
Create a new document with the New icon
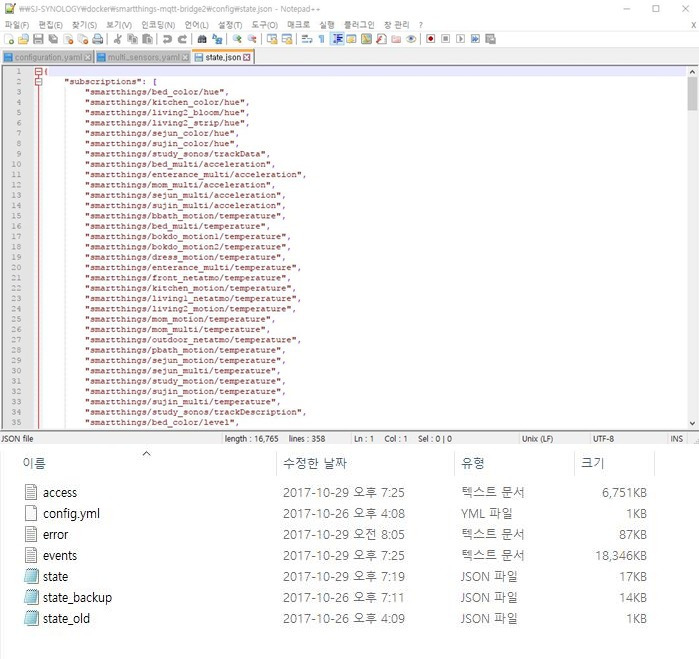(x=9, y=39)
